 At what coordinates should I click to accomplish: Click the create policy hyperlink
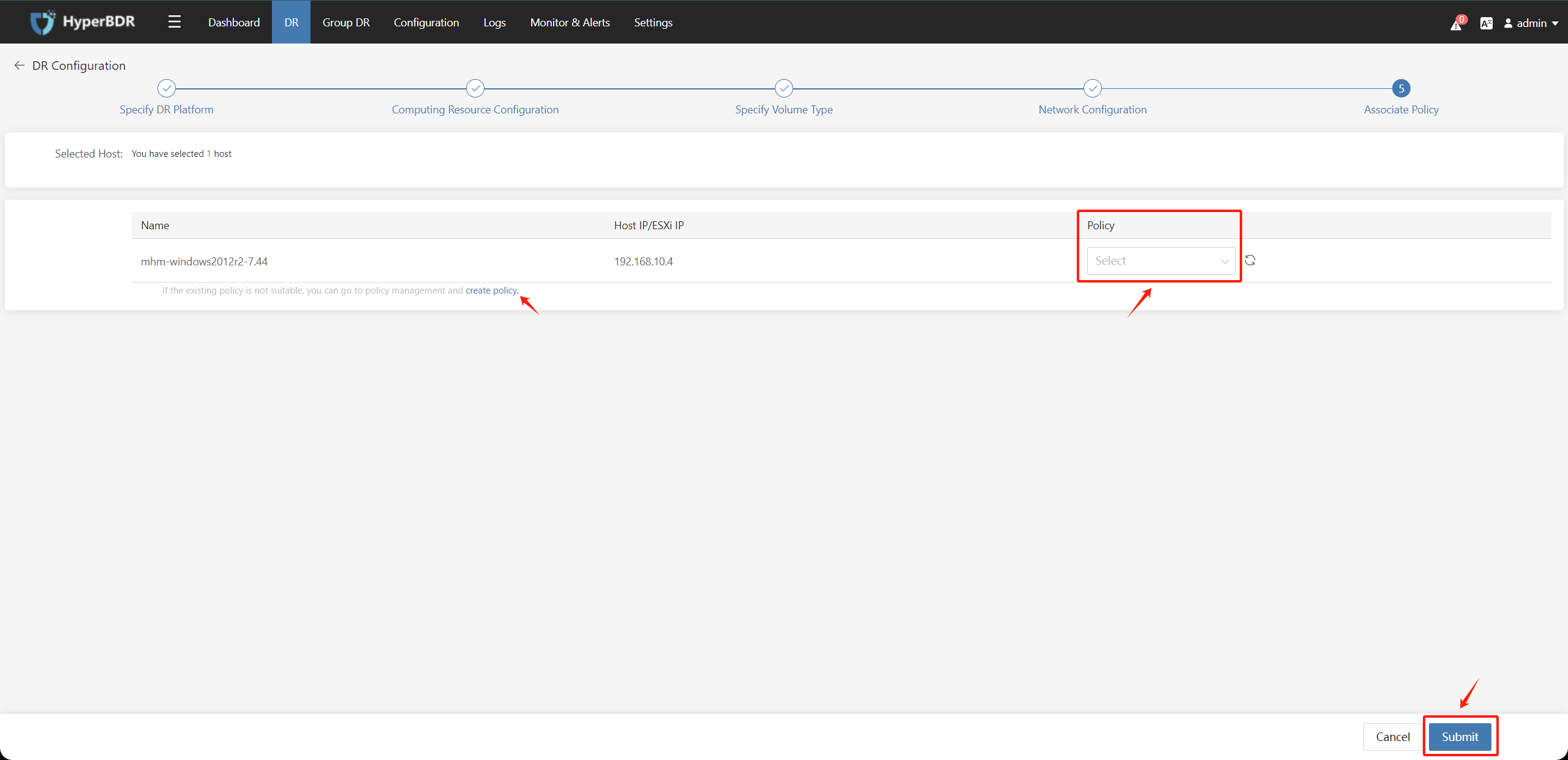(490, 290)
